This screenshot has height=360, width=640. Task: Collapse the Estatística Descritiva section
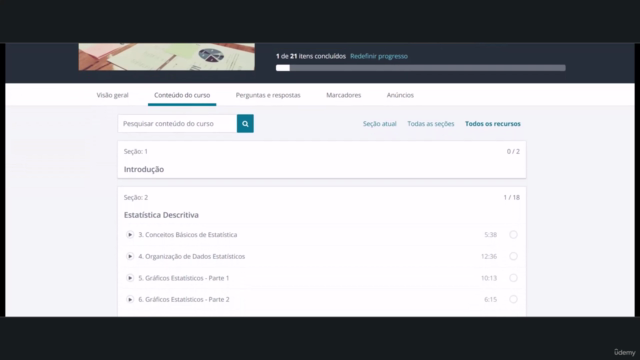pos(322,206)
